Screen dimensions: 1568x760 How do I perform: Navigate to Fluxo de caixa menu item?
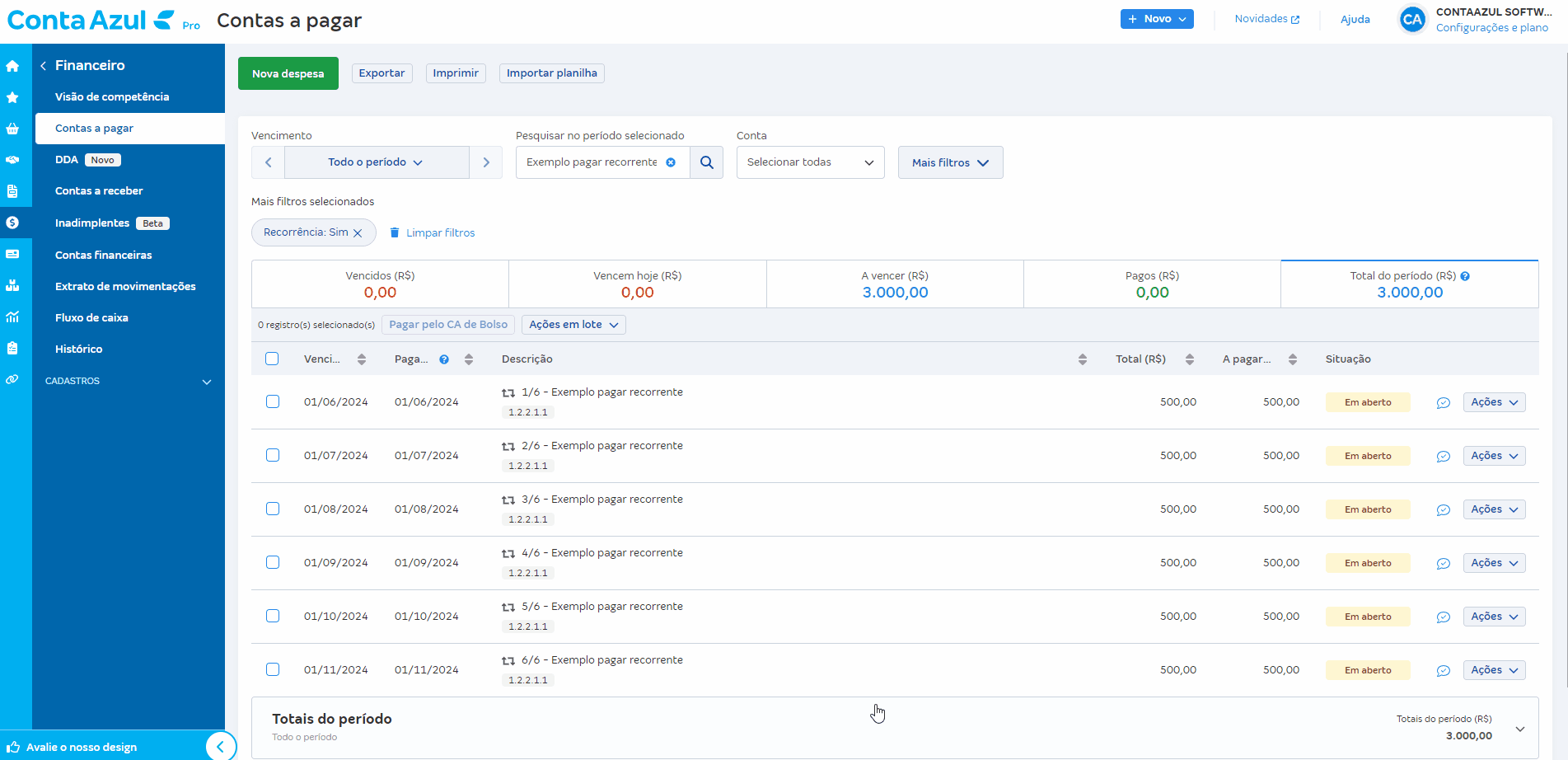pos(91,317)
